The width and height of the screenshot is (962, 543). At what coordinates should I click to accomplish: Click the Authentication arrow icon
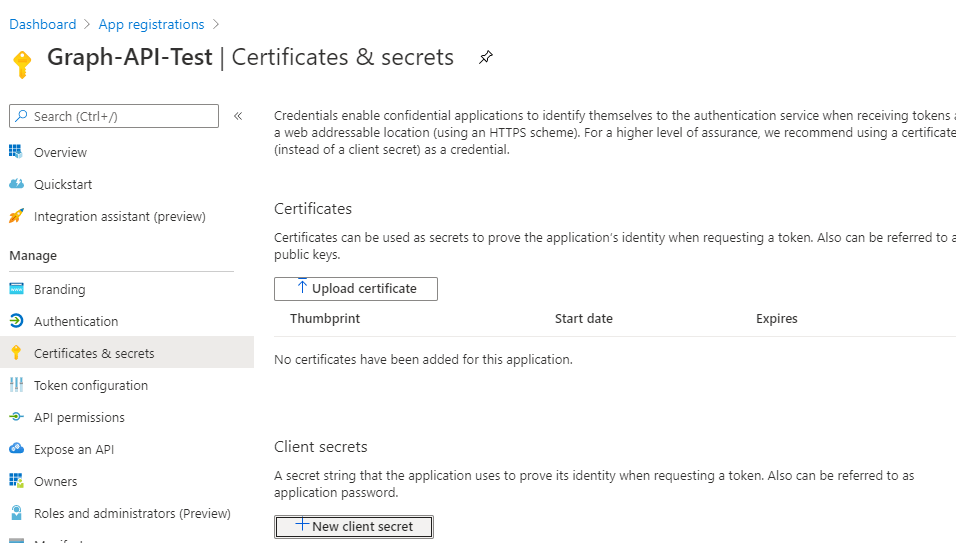tap(17, 320)
